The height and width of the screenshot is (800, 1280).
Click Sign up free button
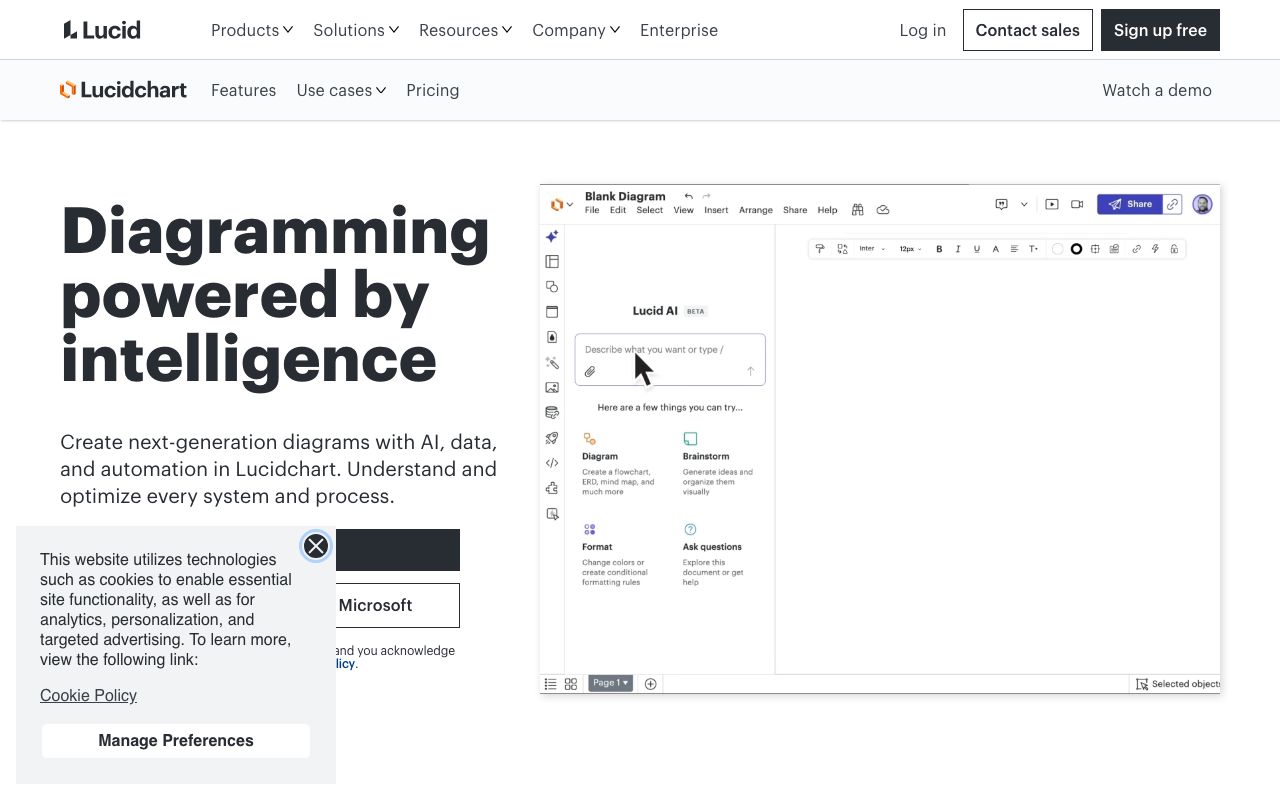click(x=1160, y=30)
